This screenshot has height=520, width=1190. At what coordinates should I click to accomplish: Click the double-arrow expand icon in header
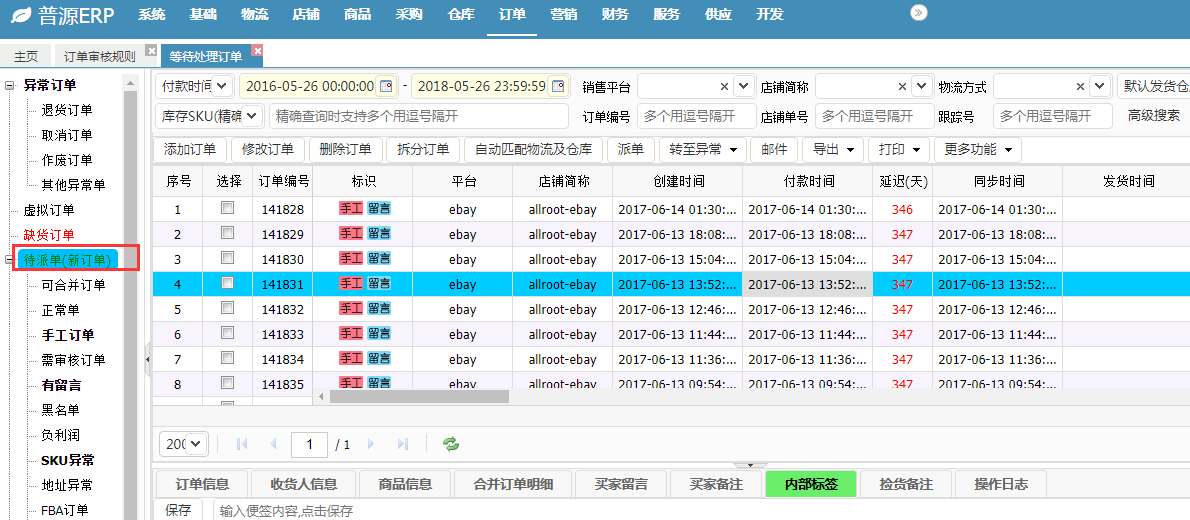click(919, 12)
